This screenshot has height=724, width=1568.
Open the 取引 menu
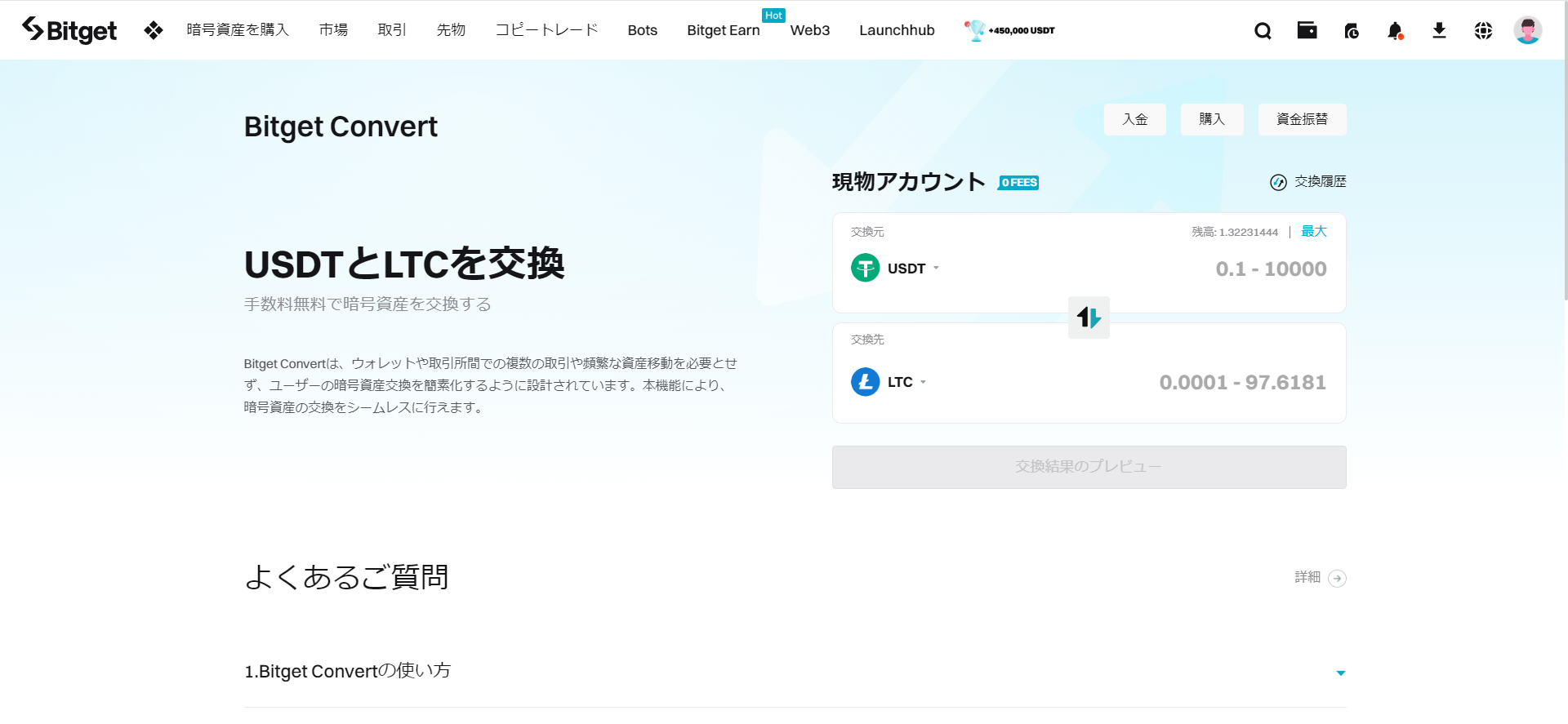(x=392, y=30)
